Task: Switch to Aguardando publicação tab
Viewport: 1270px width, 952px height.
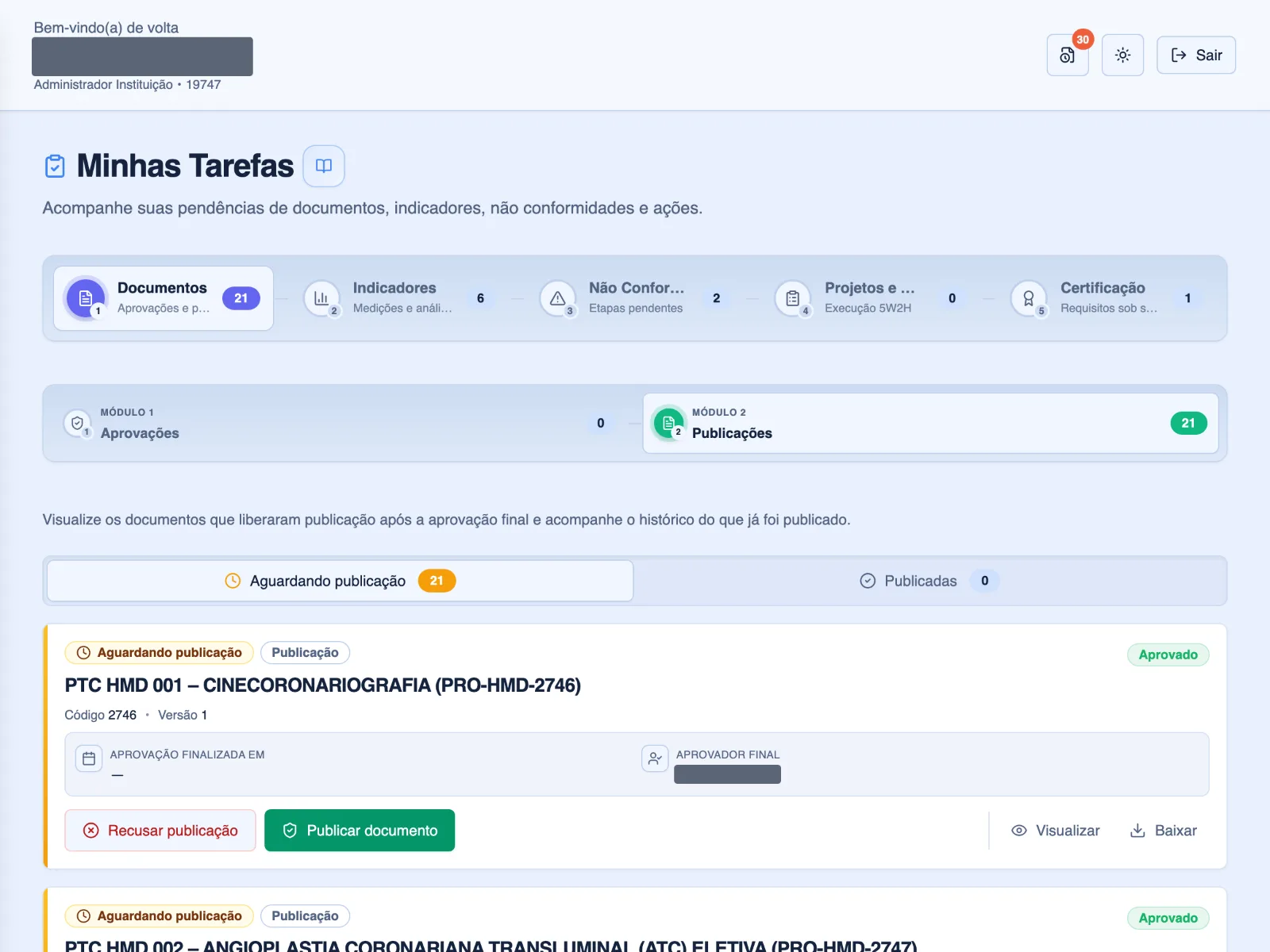Action: pyautogui.click(x=340, y=581)
